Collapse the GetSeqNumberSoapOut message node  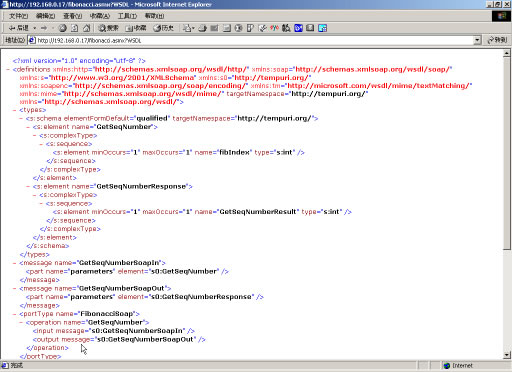click(15, 288)
